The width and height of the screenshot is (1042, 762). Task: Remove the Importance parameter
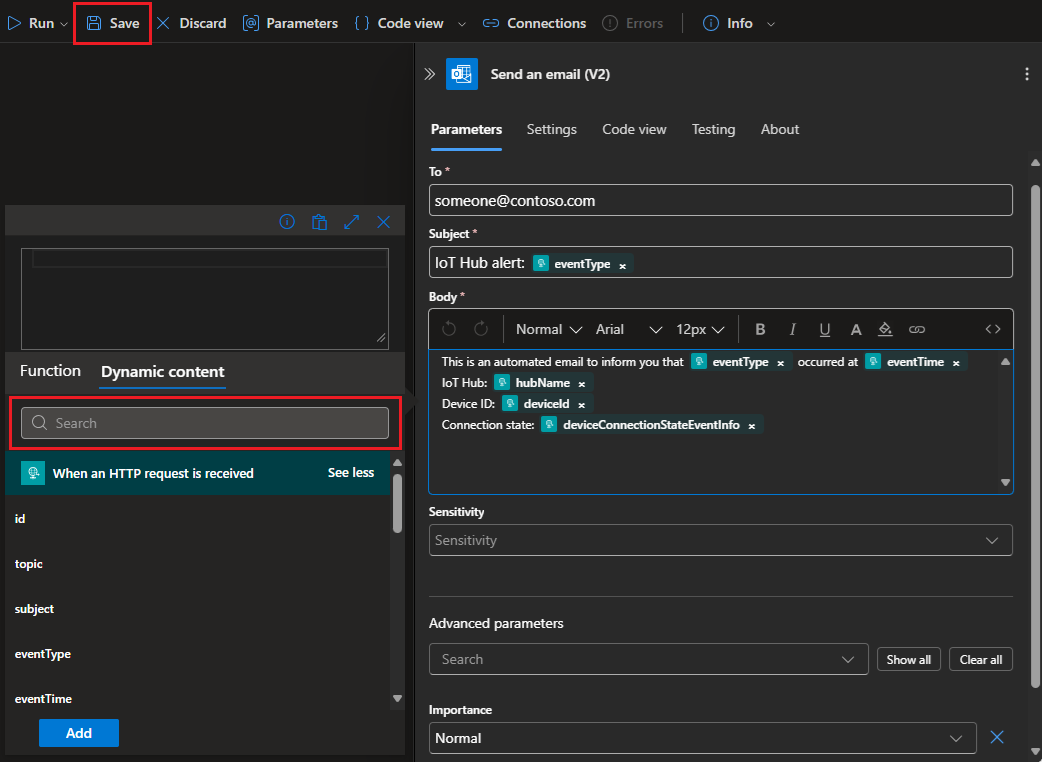996,738
